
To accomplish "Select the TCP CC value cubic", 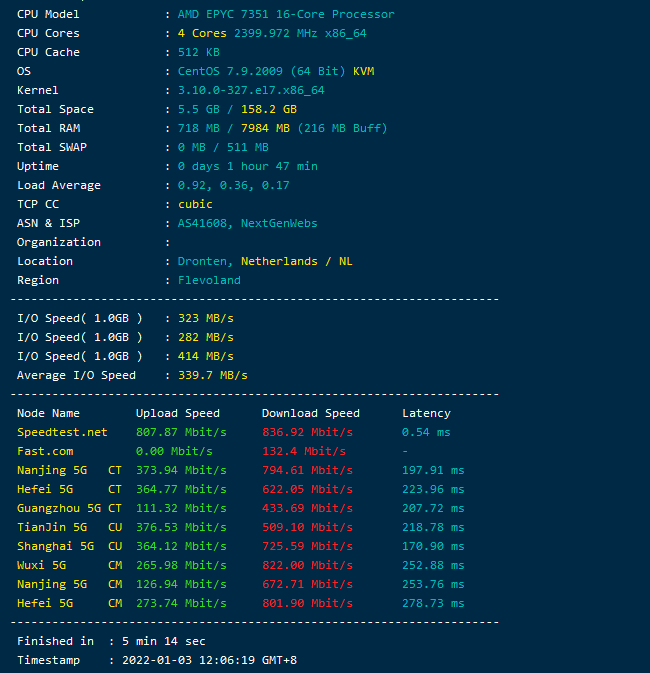I will [x=196, y=204].
